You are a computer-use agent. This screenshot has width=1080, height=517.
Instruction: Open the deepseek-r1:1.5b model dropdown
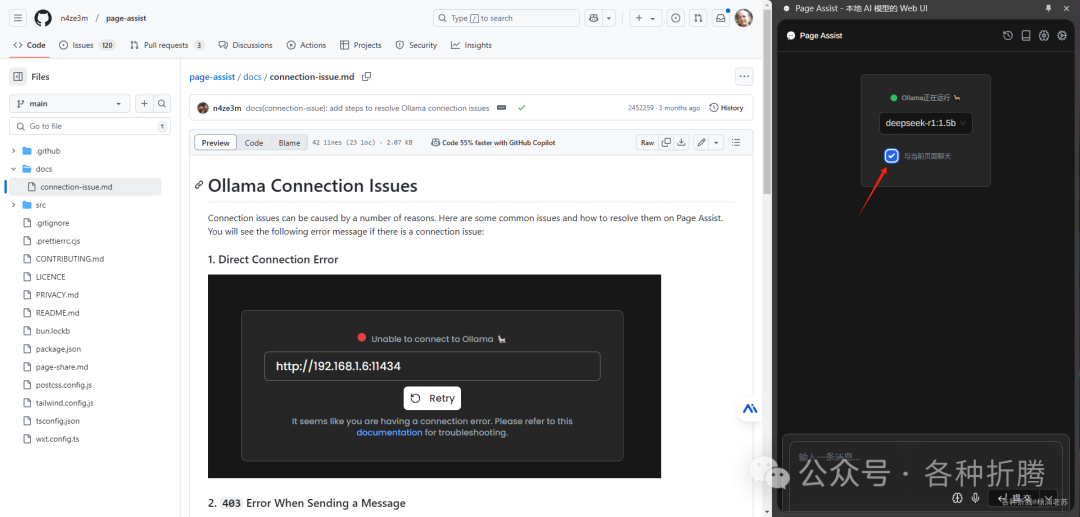tap(926, 123)
